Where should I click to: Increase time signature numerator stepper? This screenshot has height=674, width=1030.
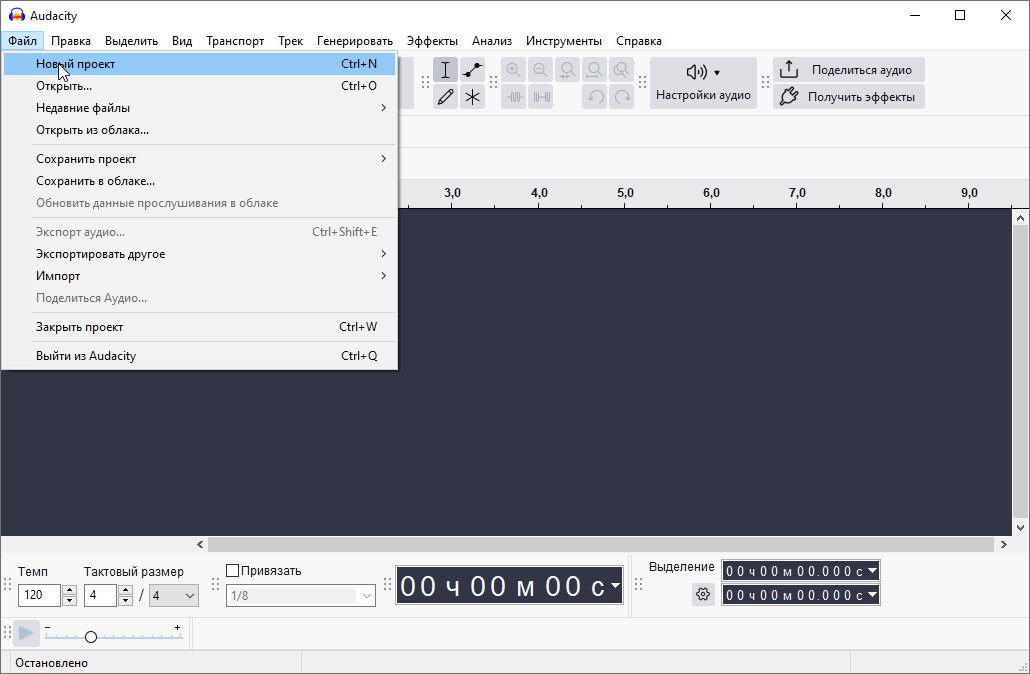(125, 590)
